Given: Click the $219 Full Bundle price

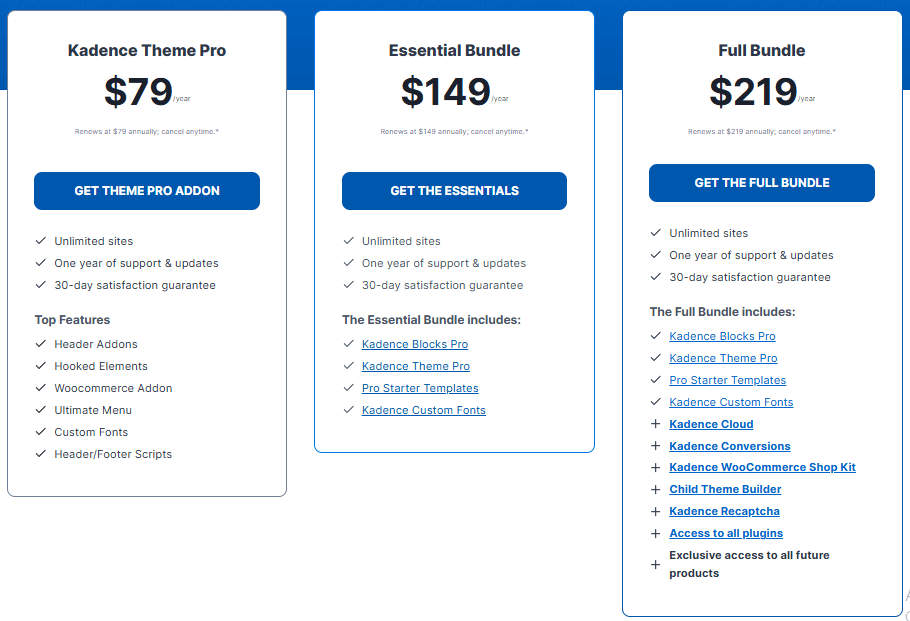Looking at the screenshot, I should pos(753,92).
